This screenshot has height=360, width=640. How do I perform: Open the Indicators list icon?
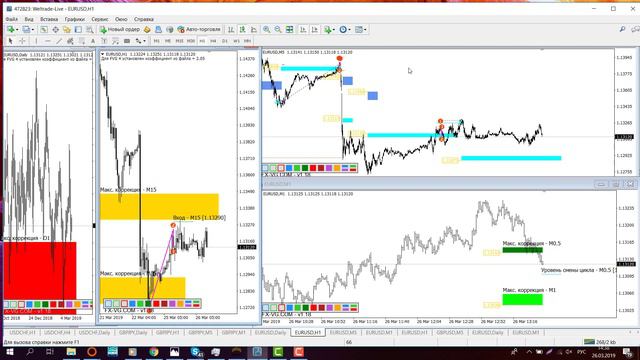[x=328, y=29]
